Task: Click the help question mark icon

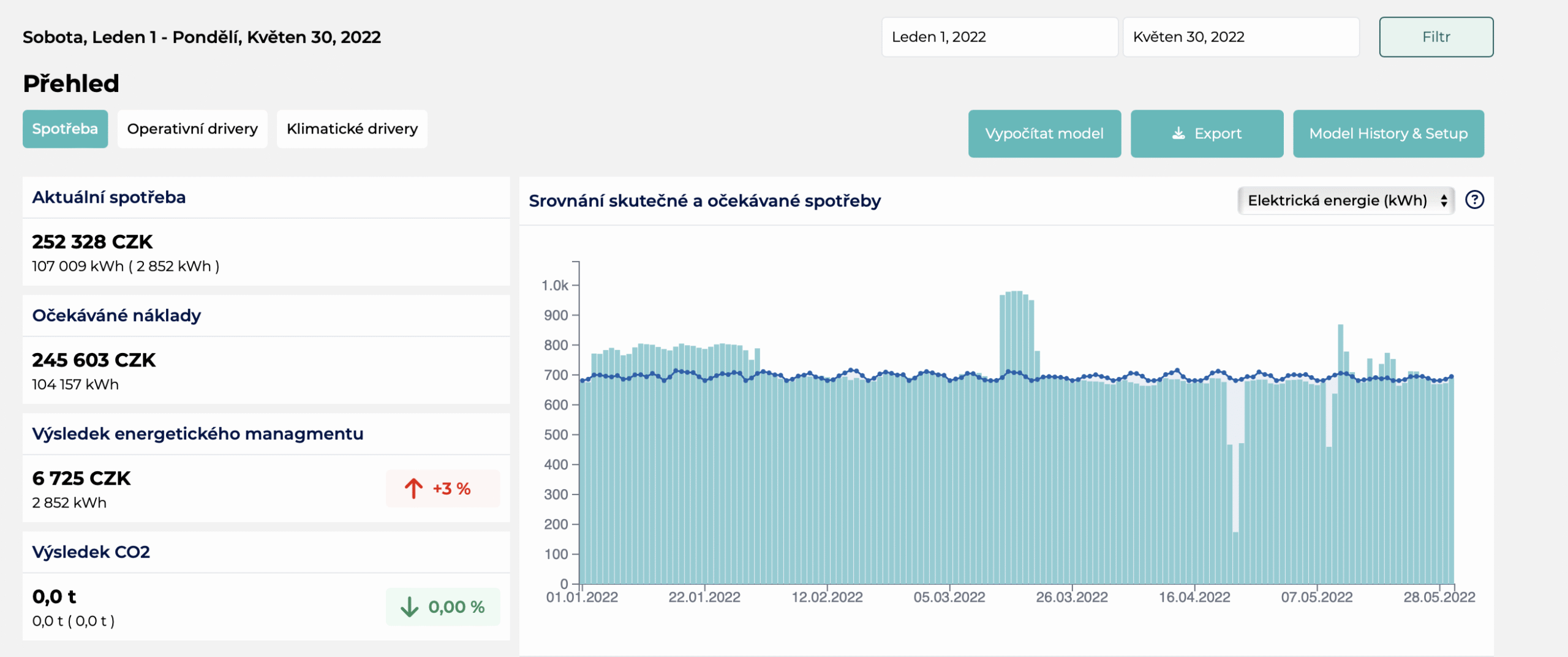Action: point(1474,200)
